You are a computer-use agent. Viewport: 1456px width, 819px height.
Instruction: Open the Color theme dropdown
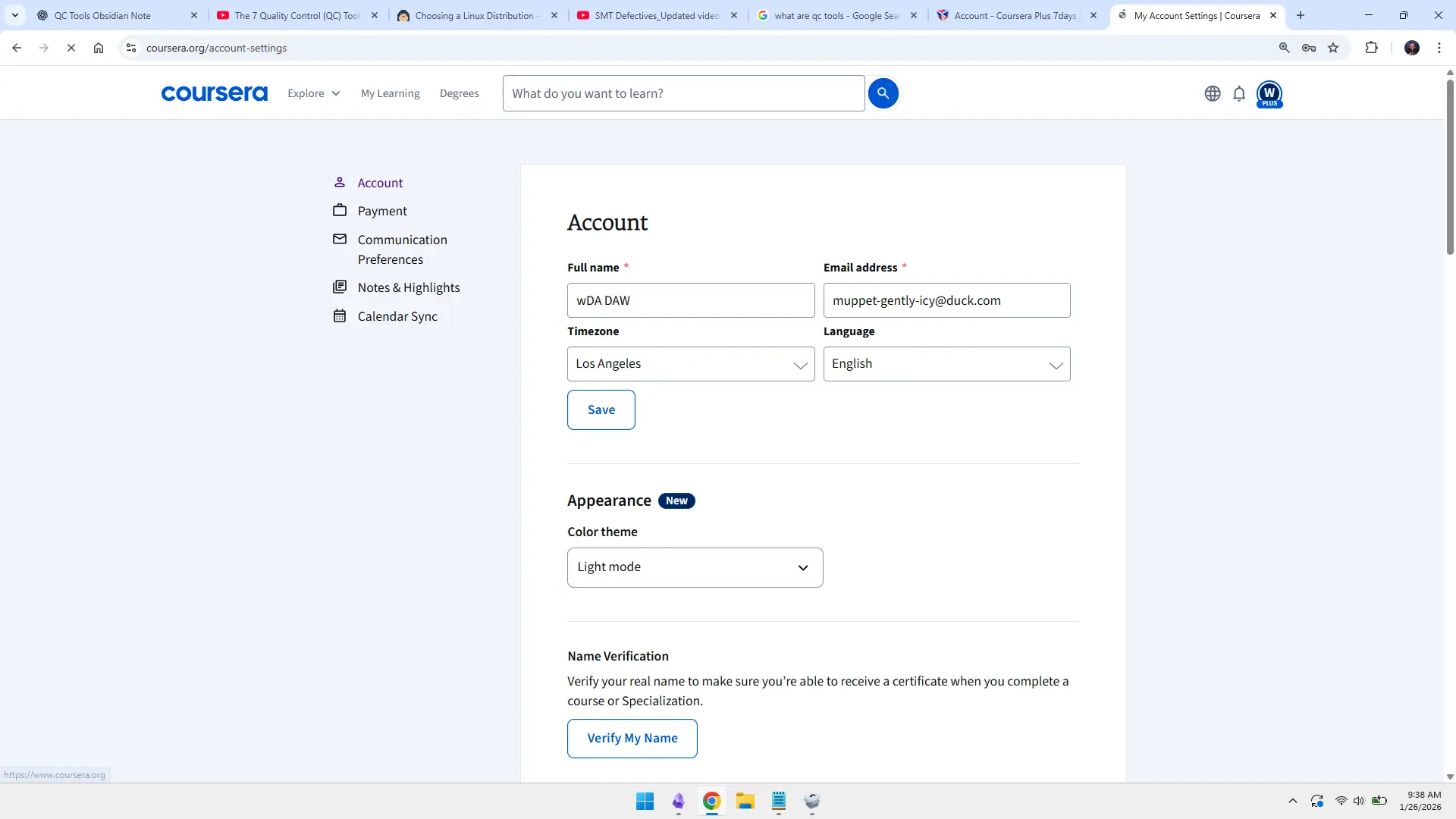[695, 567]
